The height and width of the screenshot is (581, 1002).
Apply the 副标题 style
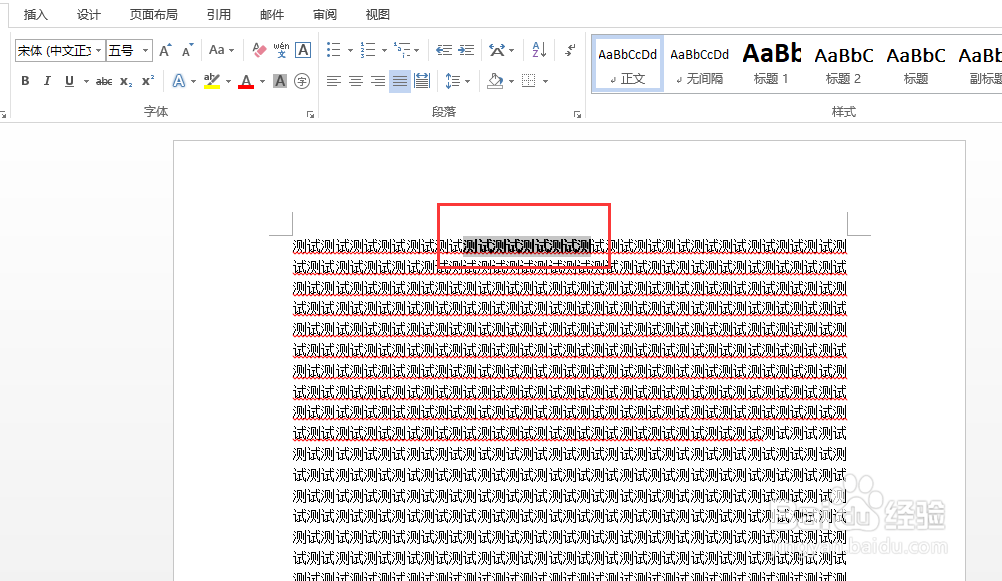[980, 64]
